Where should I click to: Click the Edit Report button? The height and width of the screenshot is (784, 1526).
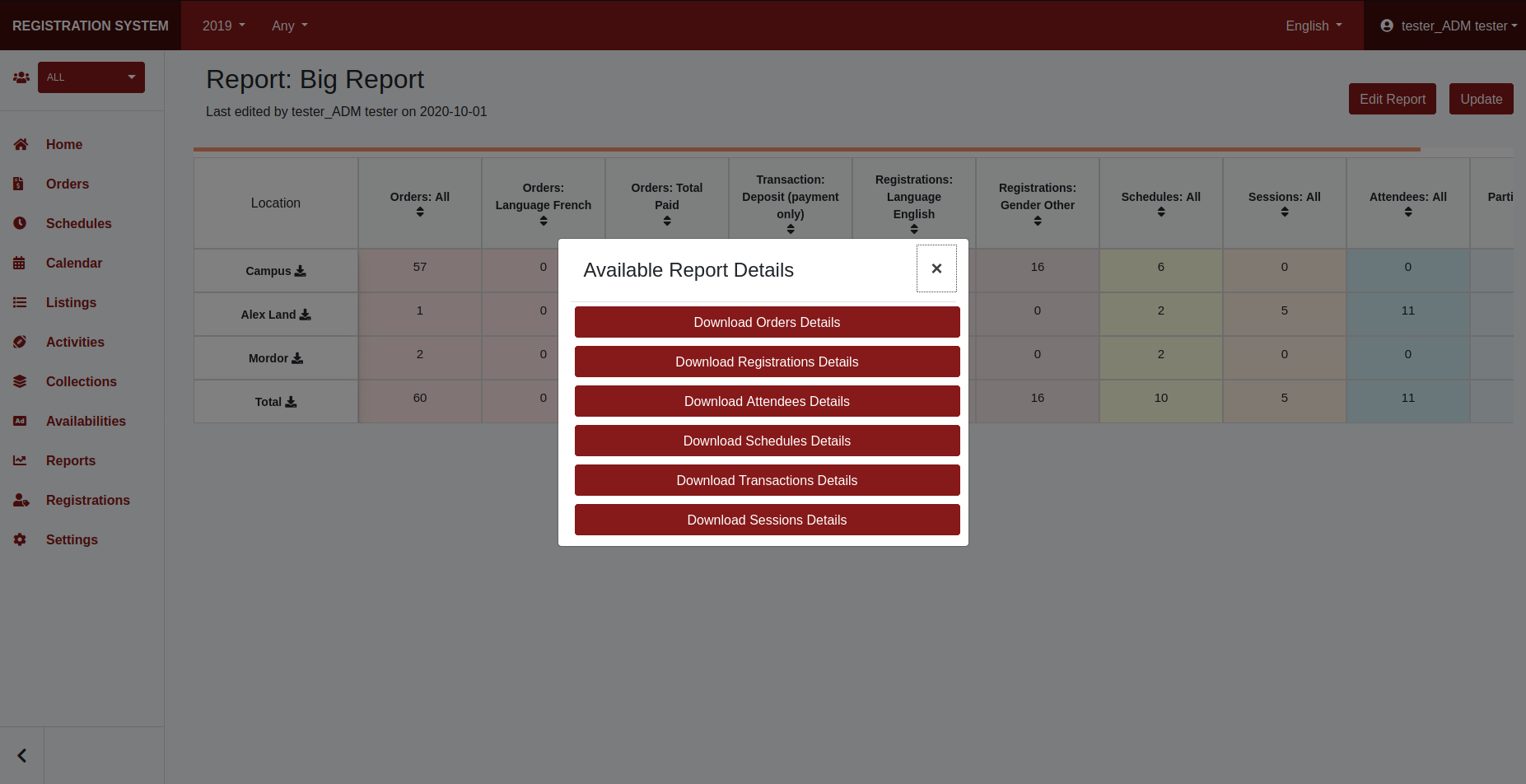[x=1392, y=99]
